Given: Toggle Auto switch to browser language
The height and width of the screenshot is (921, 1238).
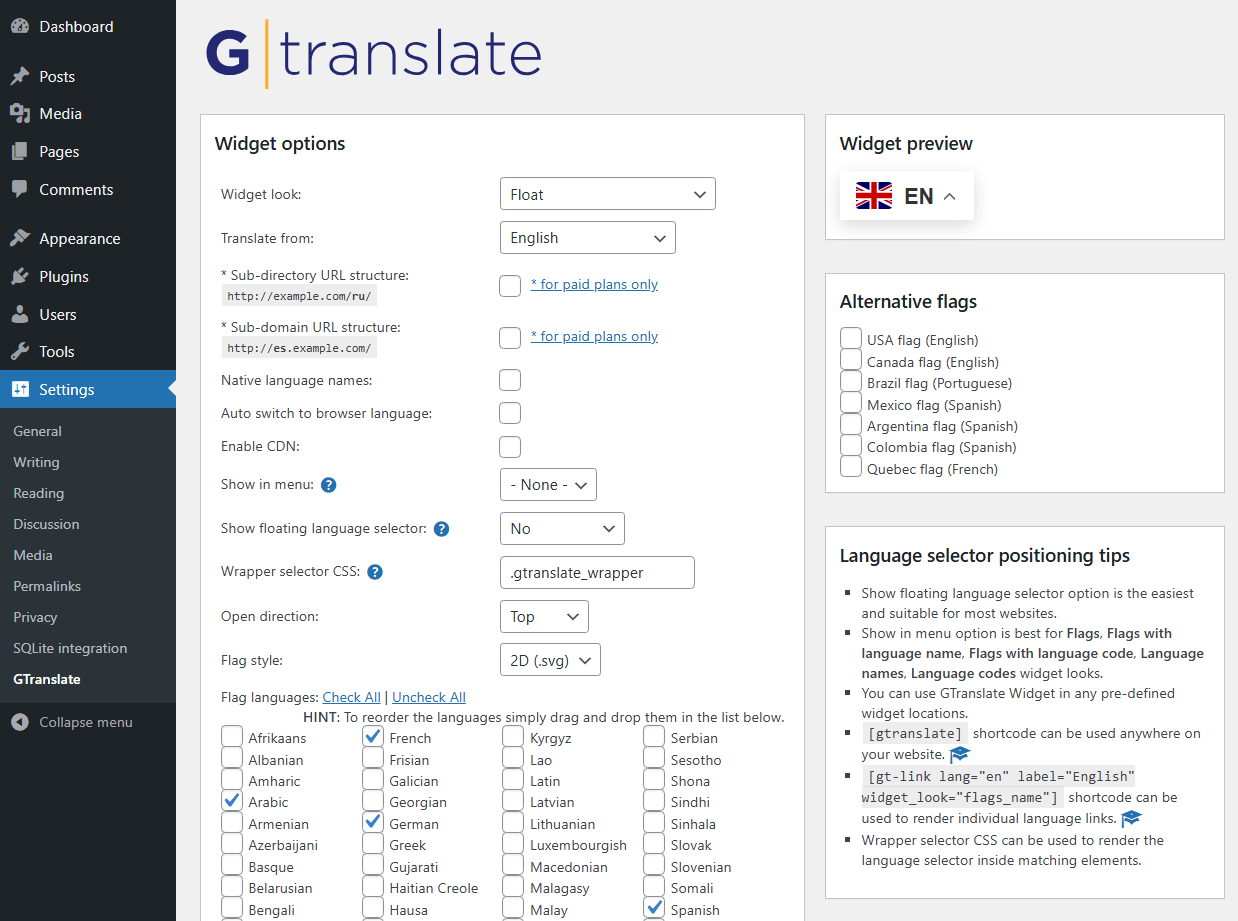Looking at the screenshot, I should 510,413.
